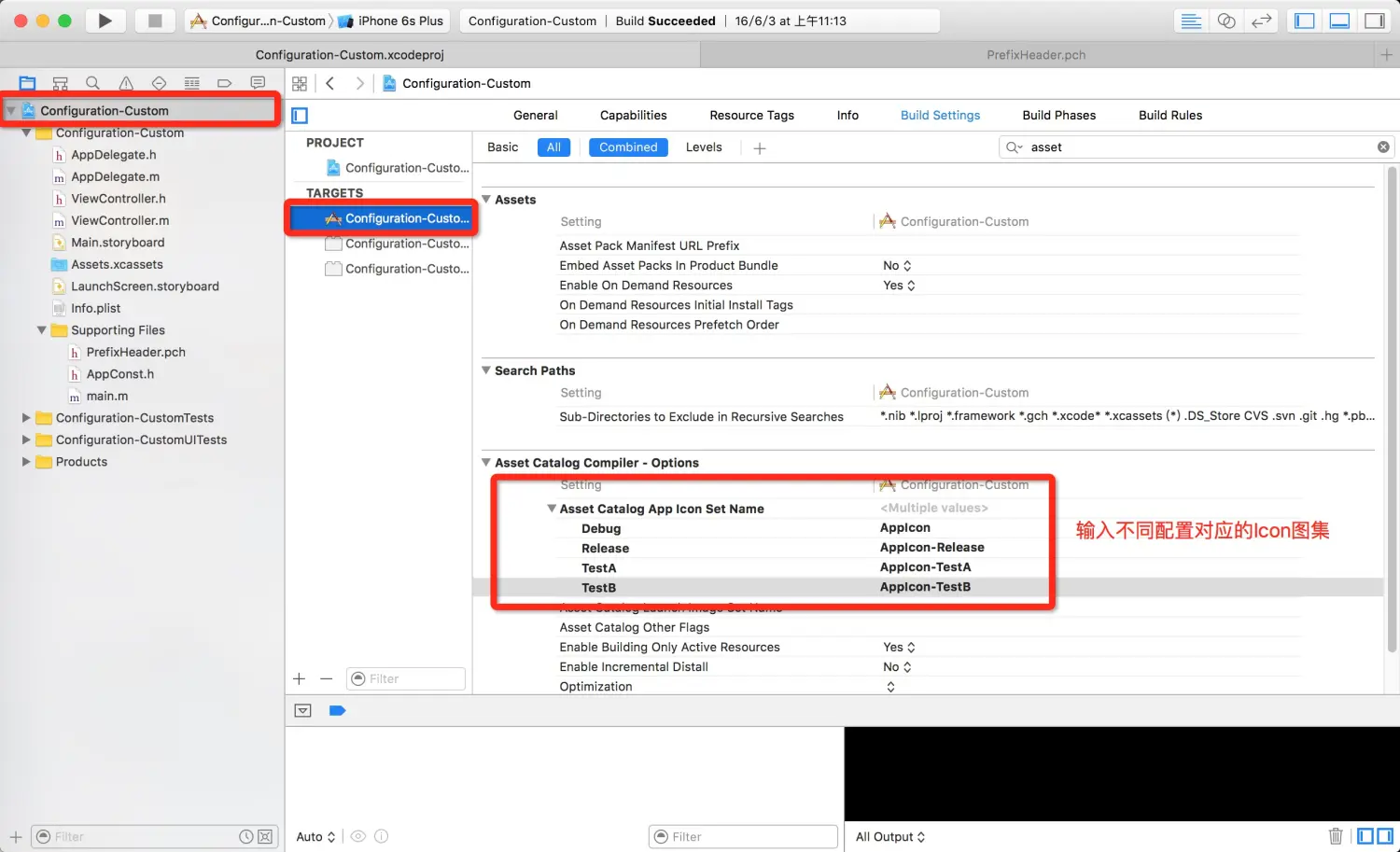The image size is (1400, 852).
Task: Open the Auto variables scope popup
Action: 315,836
